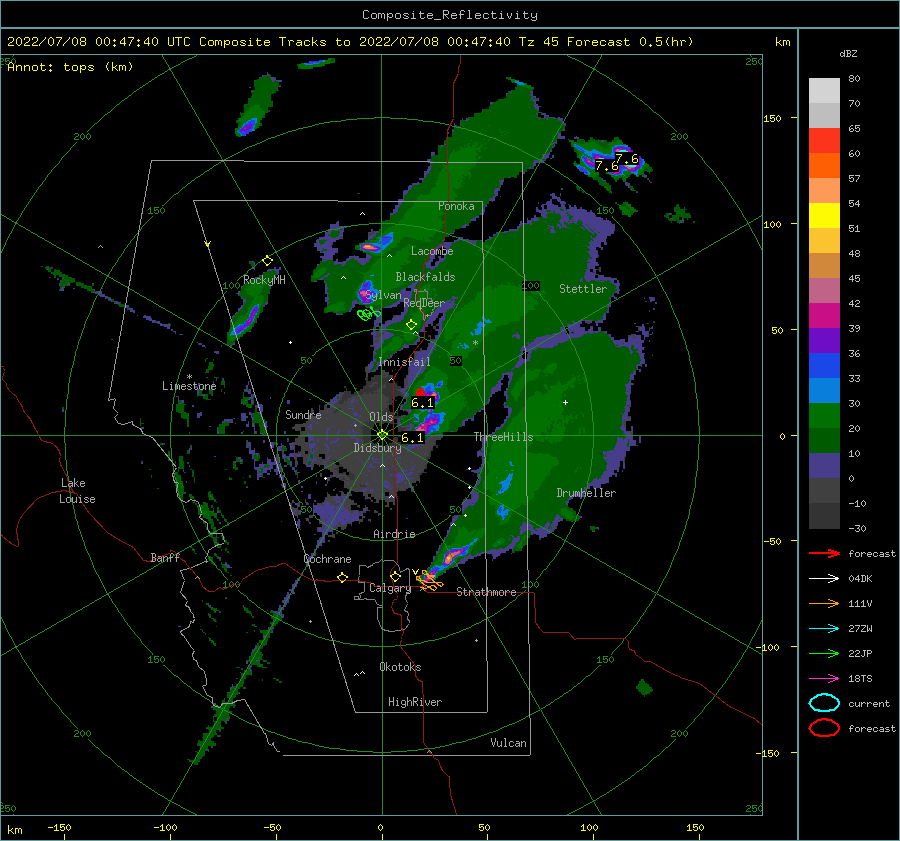The width and height of the screenshot is (900, 841).
Task: Select radar-center diamond marker at Olds
Action: [382, 435]
